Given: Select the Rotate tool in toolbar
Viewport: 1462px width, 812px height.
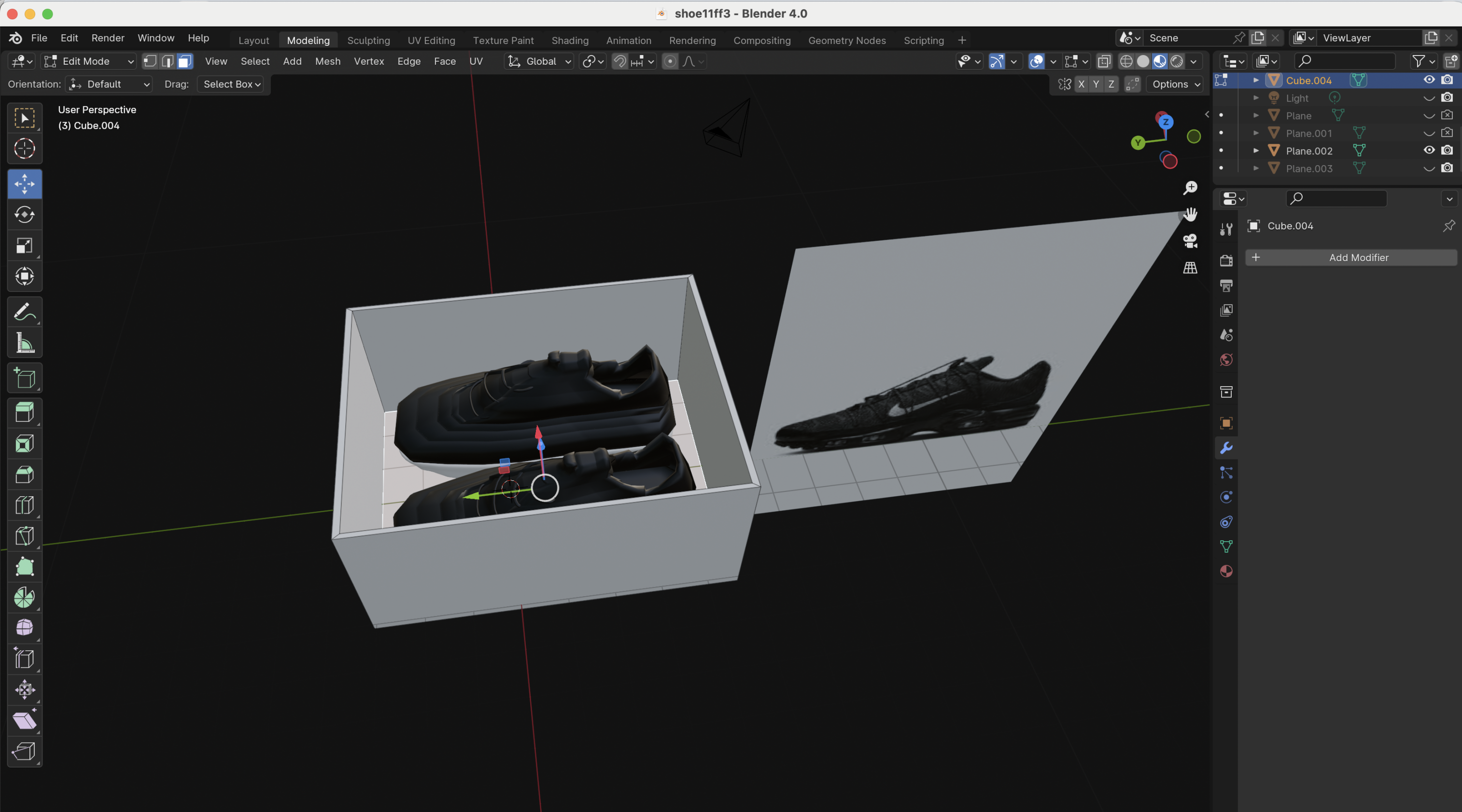Looking at the screenshot, I should tap(25, 214).
